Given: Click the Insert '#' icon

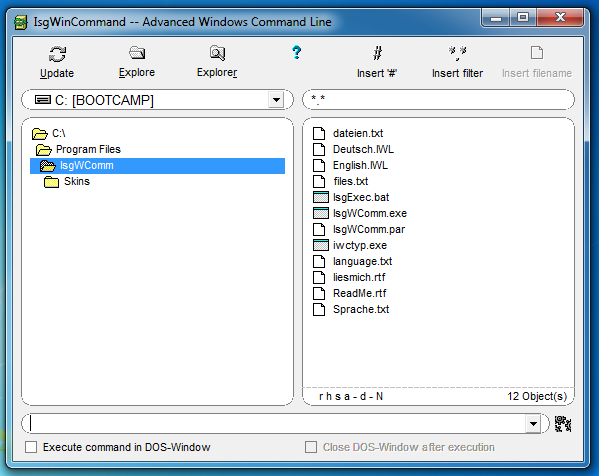Looking at the screenshot, I should click(x=377, y=53).
